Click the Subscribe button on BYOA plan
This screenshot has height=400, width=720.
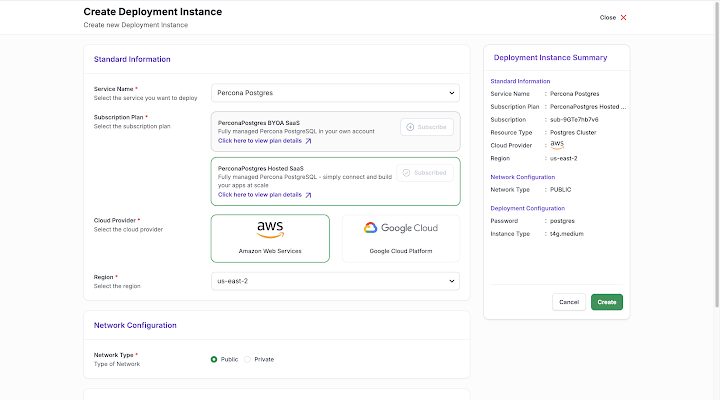(427, 127)
